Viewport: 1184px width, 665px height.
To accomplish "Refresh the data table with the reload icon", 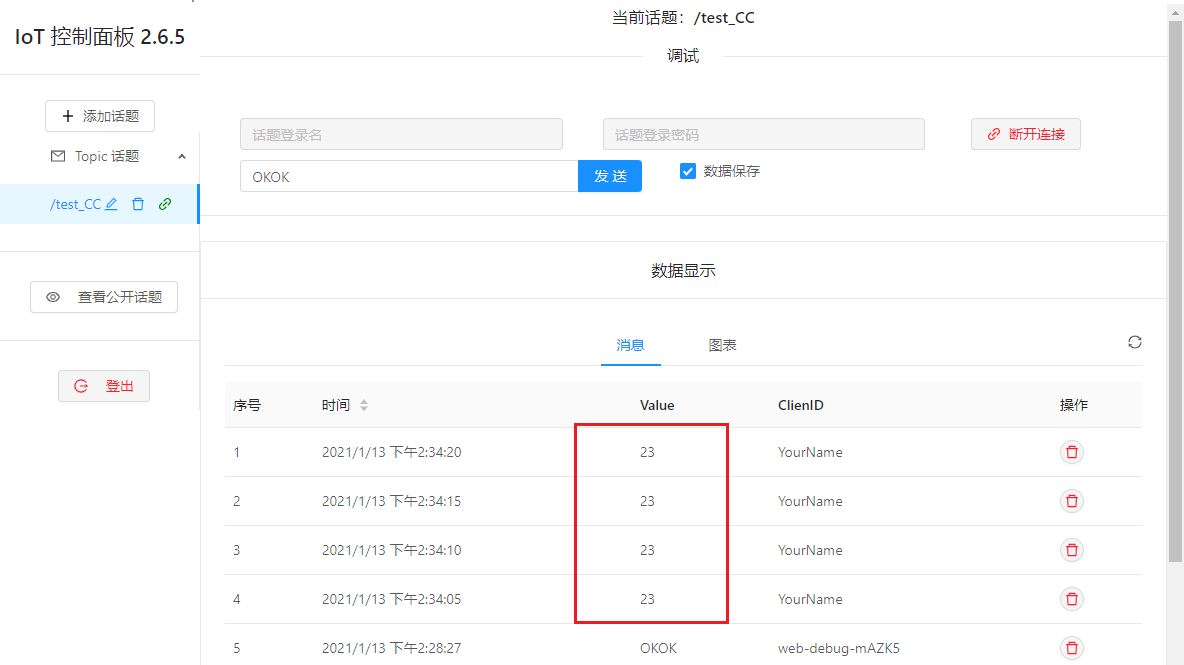I will pos(1134,343).
